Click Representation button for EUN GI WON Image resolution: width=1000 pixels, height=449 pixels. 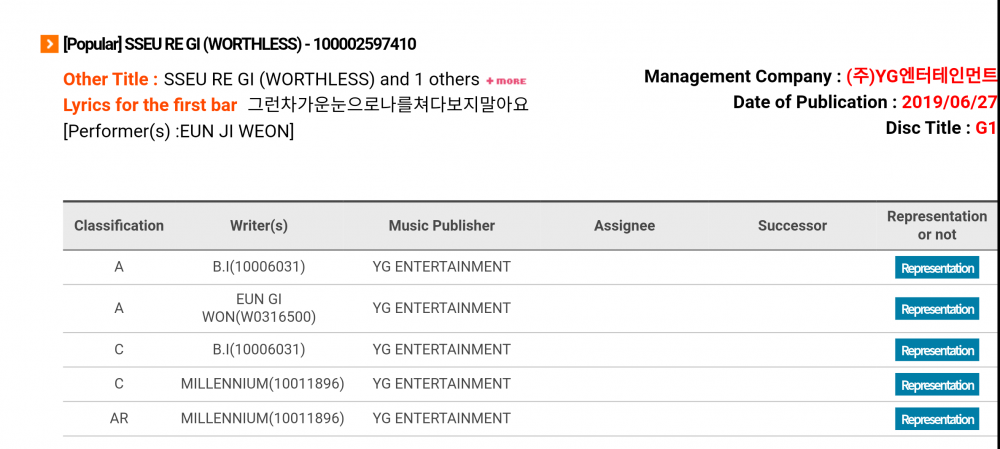tap(937, 309)
